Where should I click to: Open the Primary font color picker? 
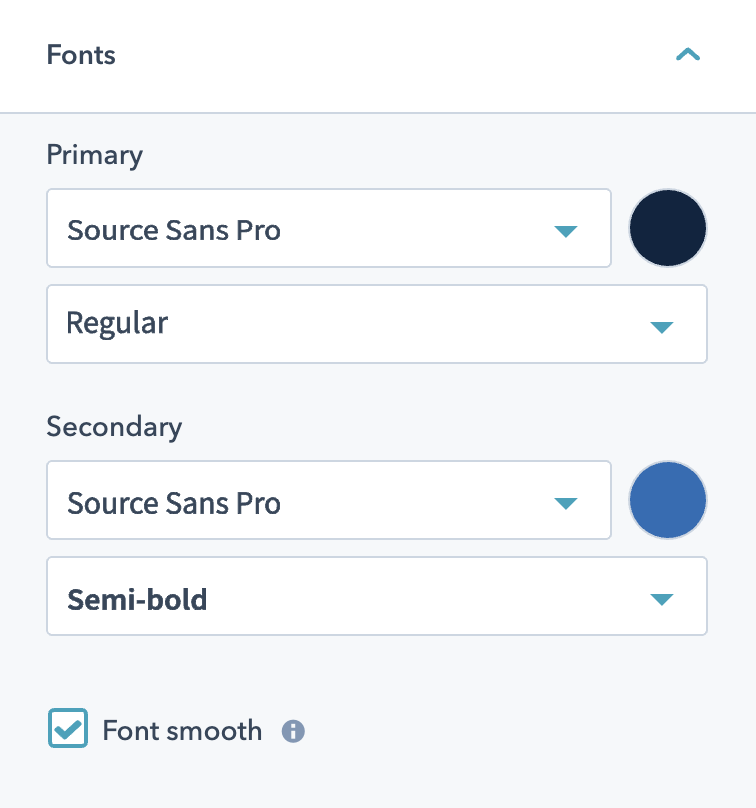pos(668,228)
